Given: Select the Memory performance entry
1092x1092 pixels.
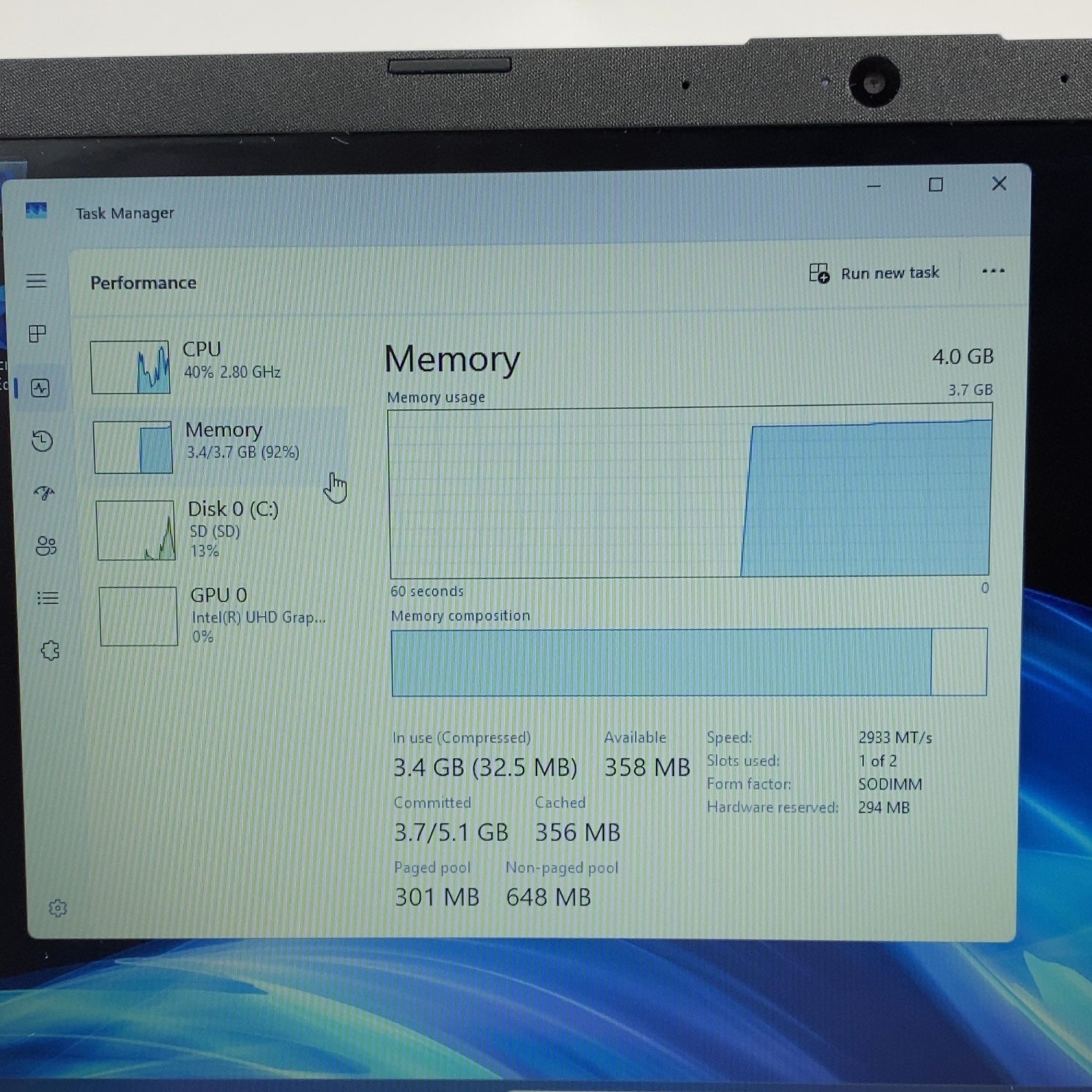Looking at the screenshot, I should [218, 447].
